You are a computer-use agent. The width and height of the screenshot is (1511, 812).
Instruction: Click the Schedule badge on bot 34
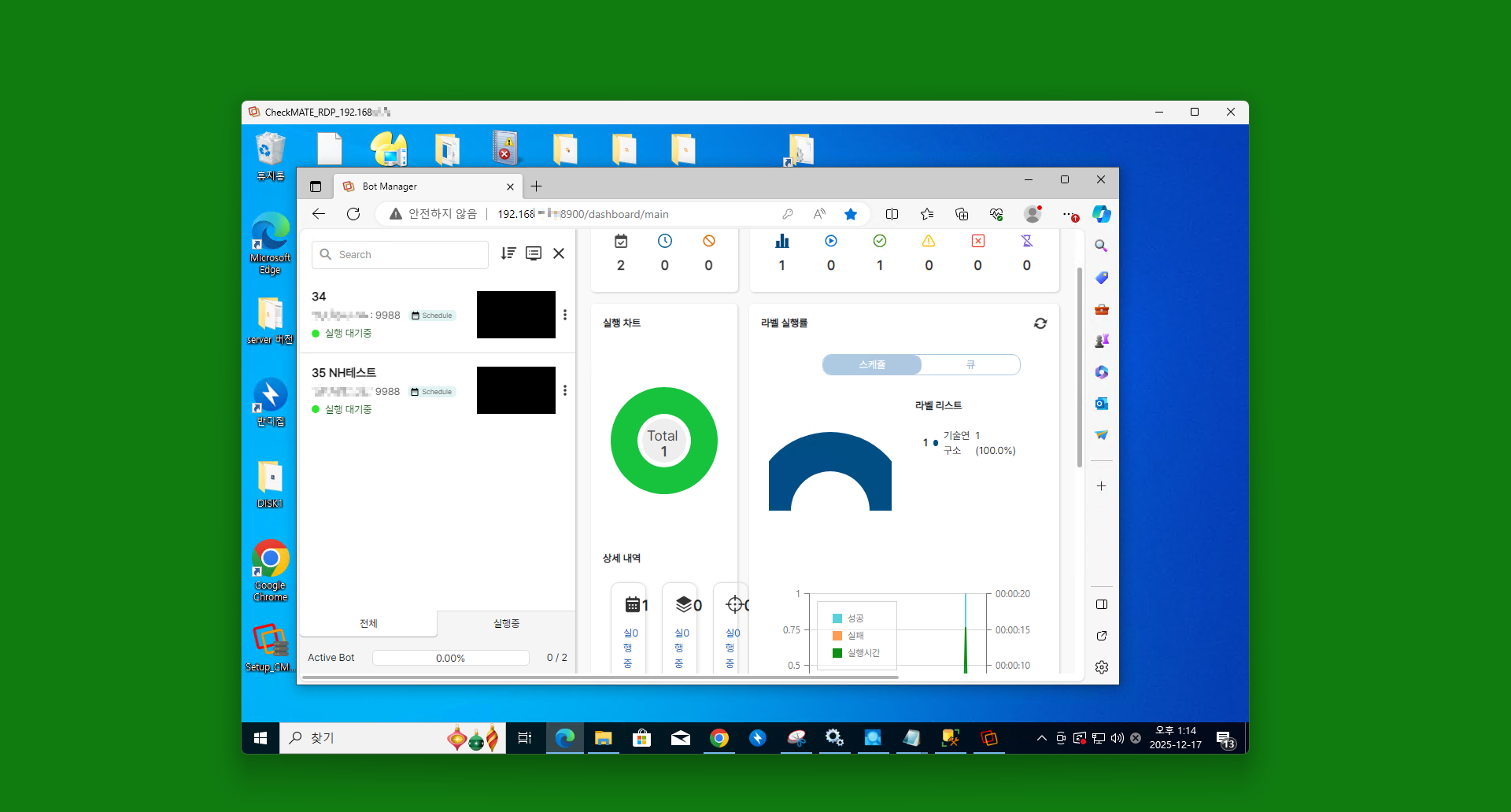click(432, 316)
